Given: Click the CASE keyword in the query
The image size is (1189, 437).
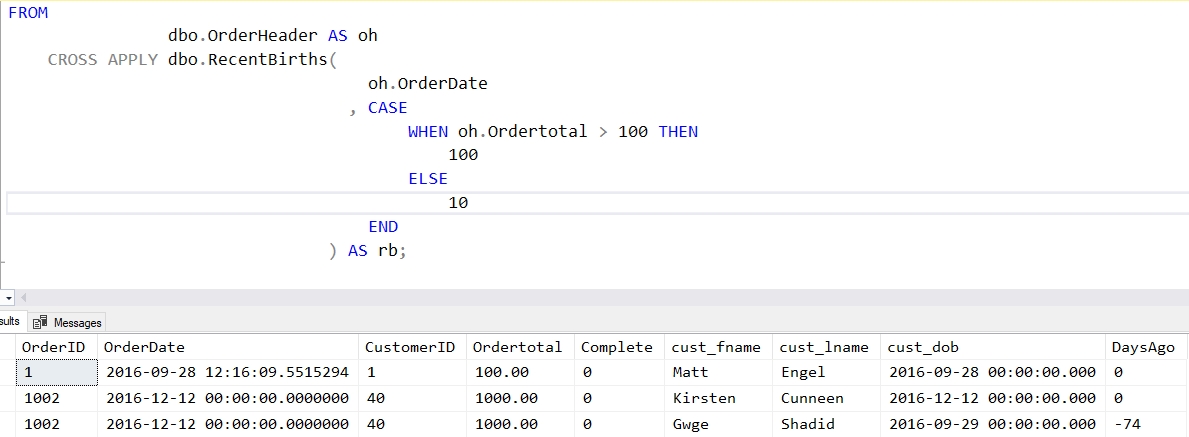Looking at the screenshot, I should 387,108.
